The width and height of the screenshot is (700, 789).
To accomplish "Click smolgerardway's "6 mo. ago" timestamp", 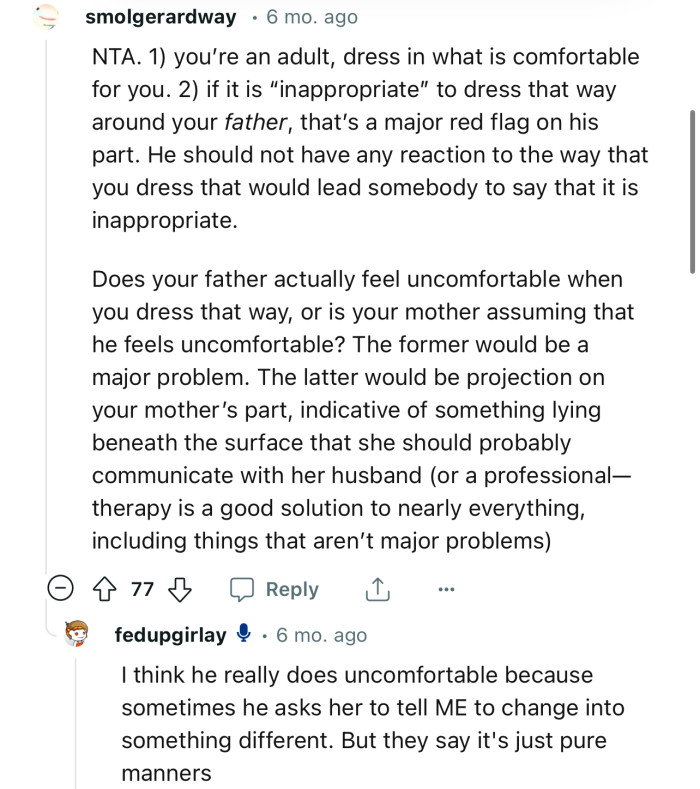I will (x=311, y=17).
